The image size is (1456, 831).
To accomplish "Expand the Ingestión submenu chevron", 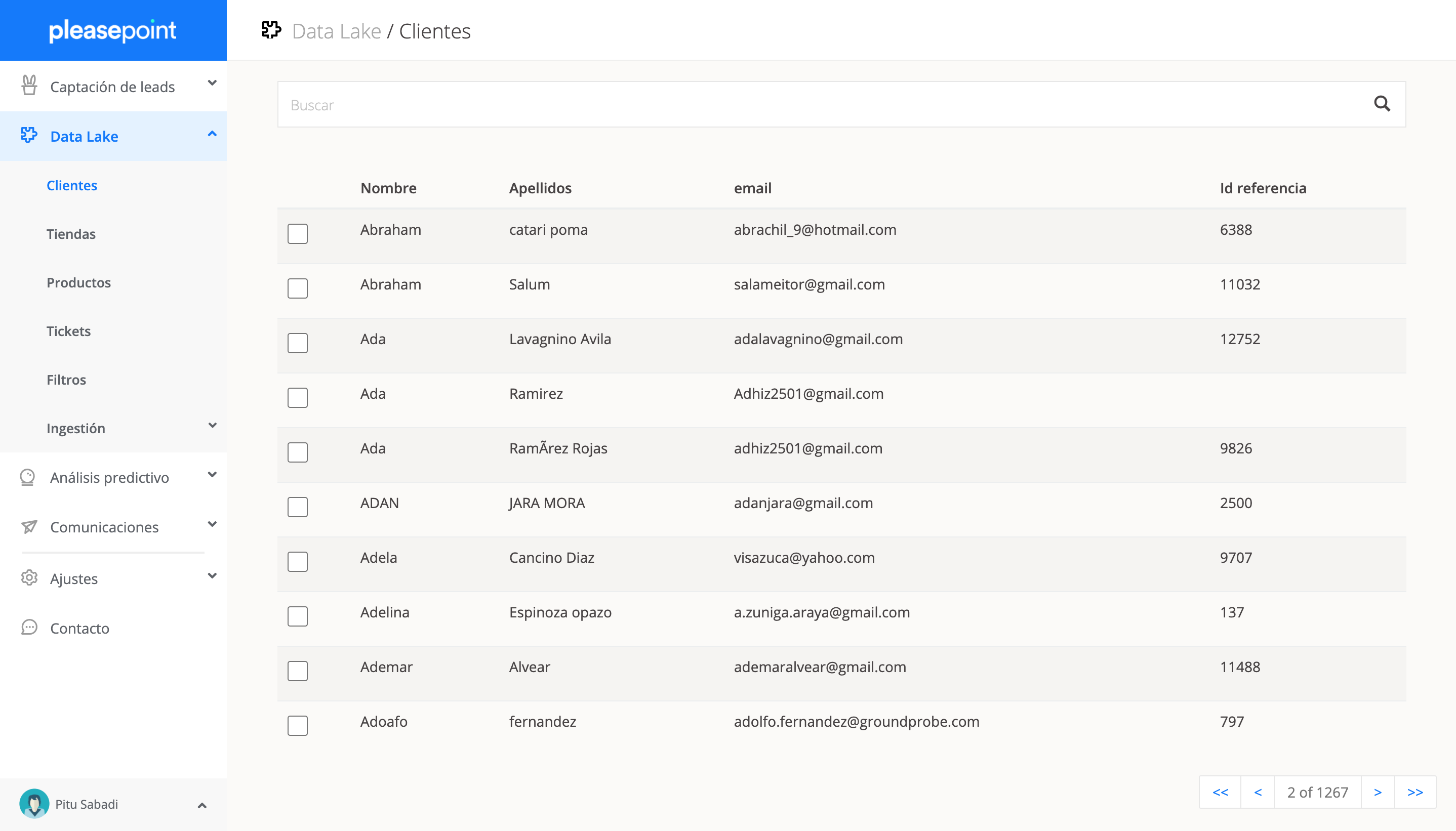I will pos(212,426).
